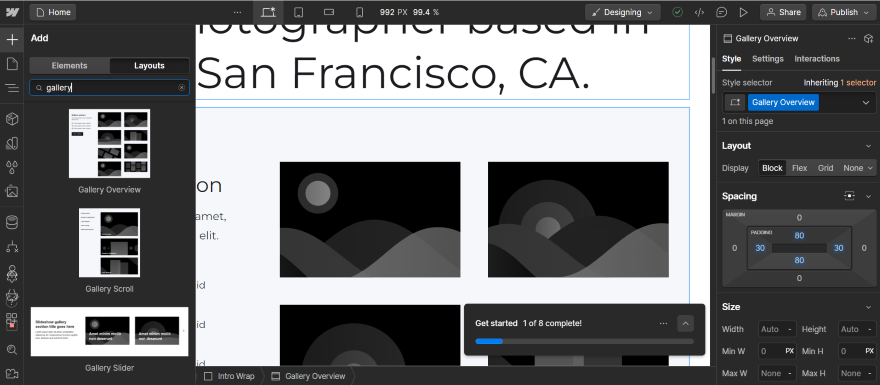
Task: Open the Components cube icon in sidebar
Action: click(x=12, y=119)
